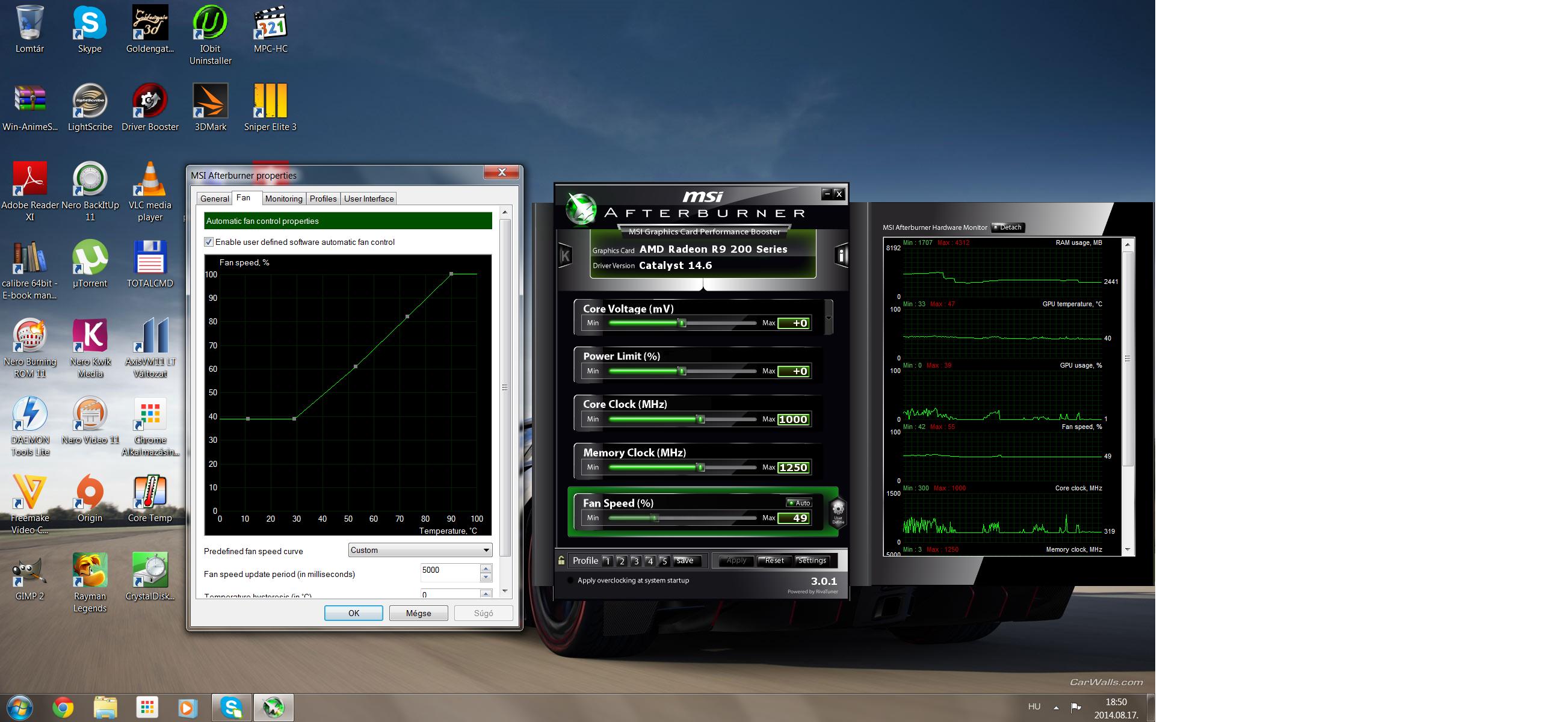Viewport: 1568px width, 722px height.
Task: Click the Core Clock value 1000
Action: [794, 419]
